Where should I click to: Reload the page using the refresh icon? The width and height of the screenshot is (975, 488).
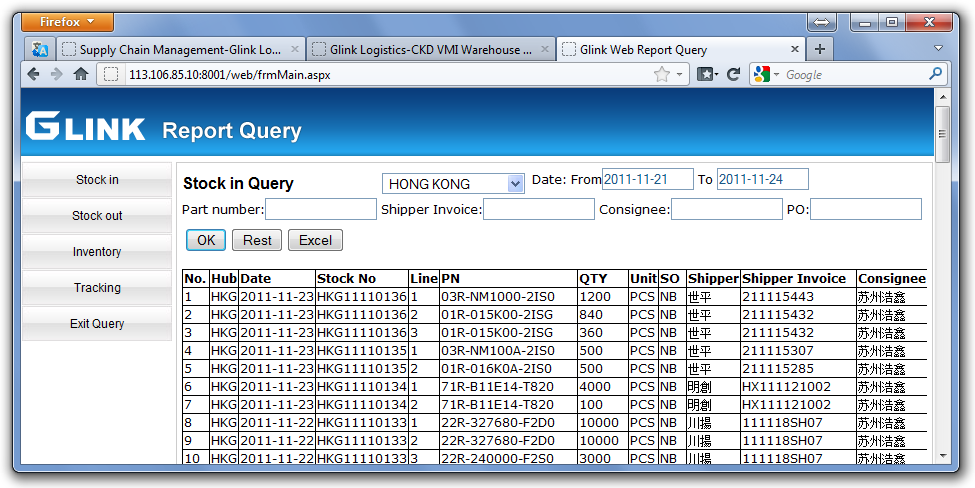point(733,74)
